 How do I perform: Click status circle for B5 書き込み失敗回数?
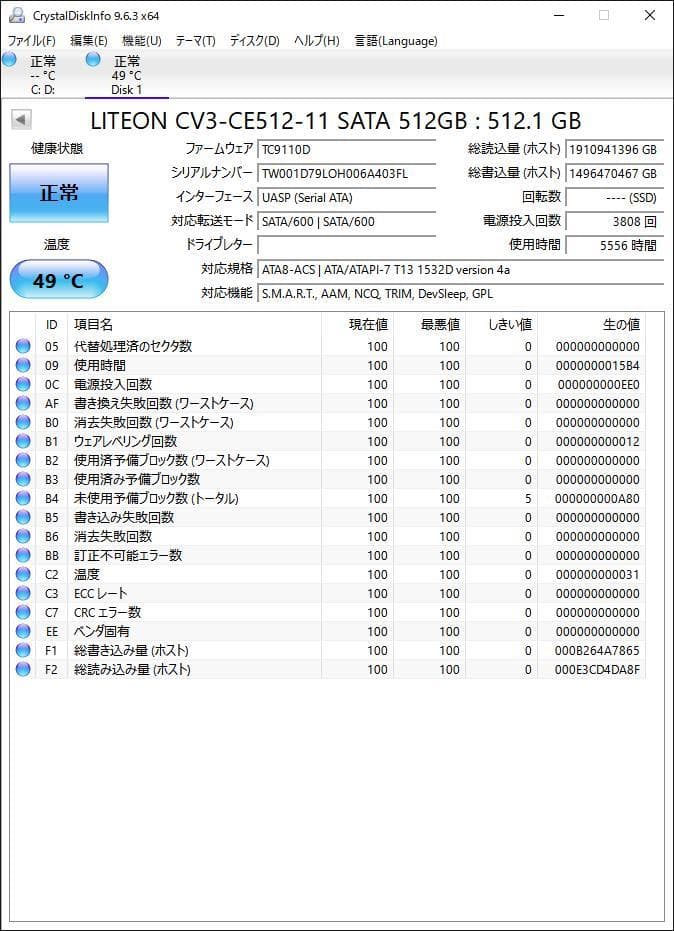(23, 517)
